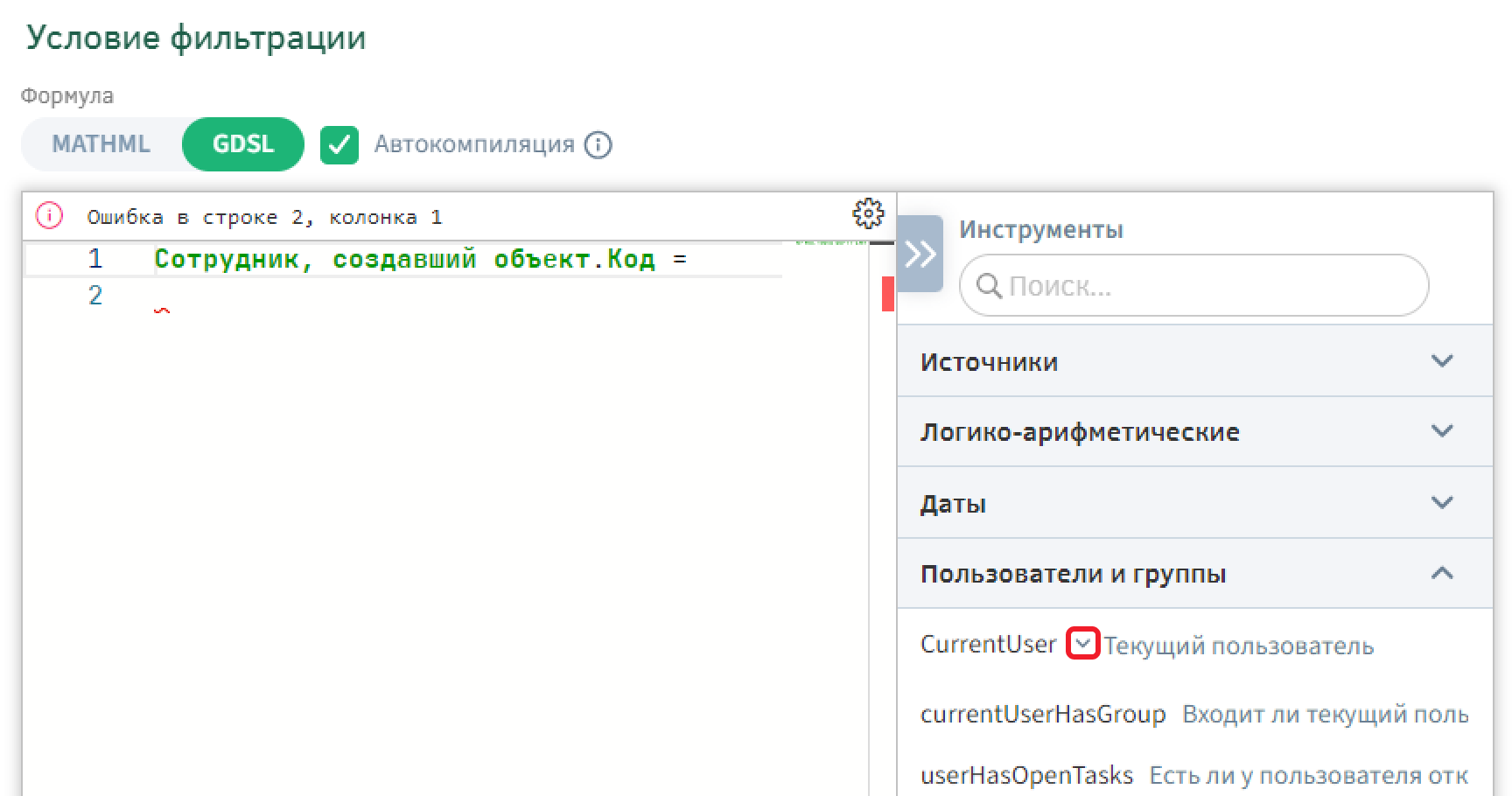Expand the Даты section
This screenshot has height=796, width=1512.
[1441, 503]
